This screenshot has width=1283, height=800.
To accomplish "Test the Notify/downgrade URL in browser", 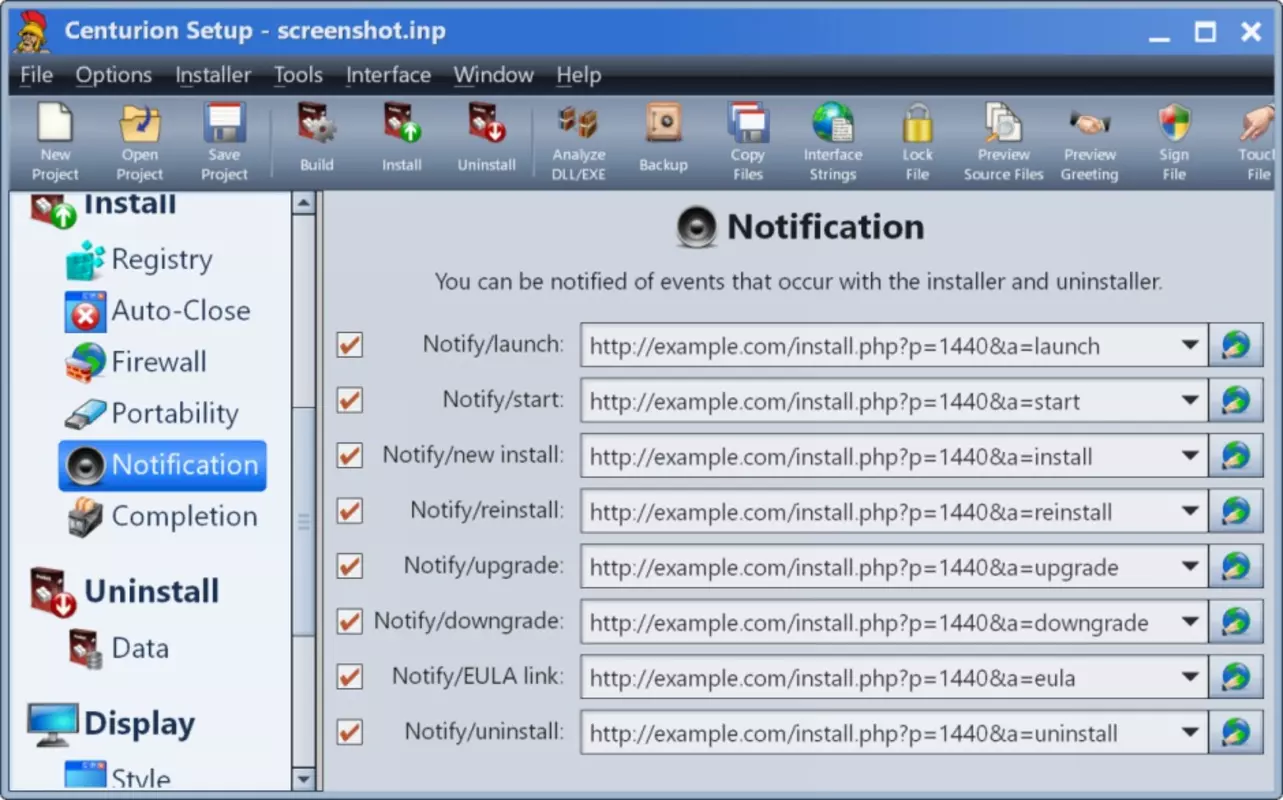I will pos(1236,622).
